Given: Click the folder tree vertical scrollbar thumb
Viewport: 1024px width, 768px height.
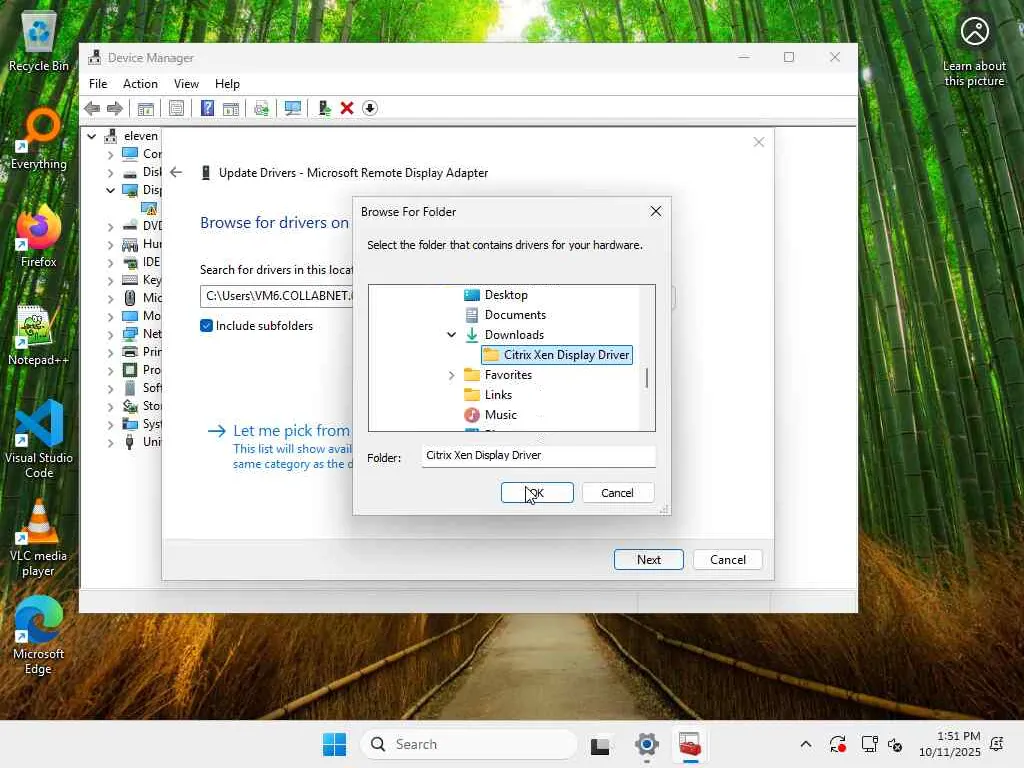Looking at the screenshot, I should tap(647, 378).
